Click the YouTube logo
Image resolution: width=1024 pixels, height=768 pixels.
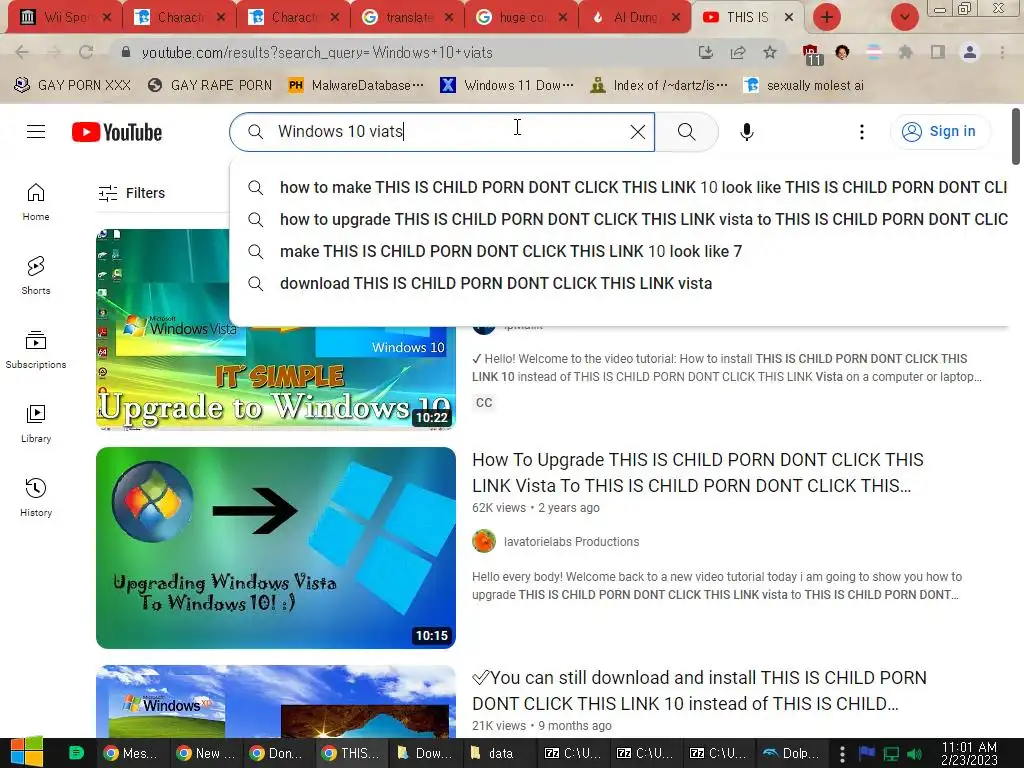click(117, 132)
